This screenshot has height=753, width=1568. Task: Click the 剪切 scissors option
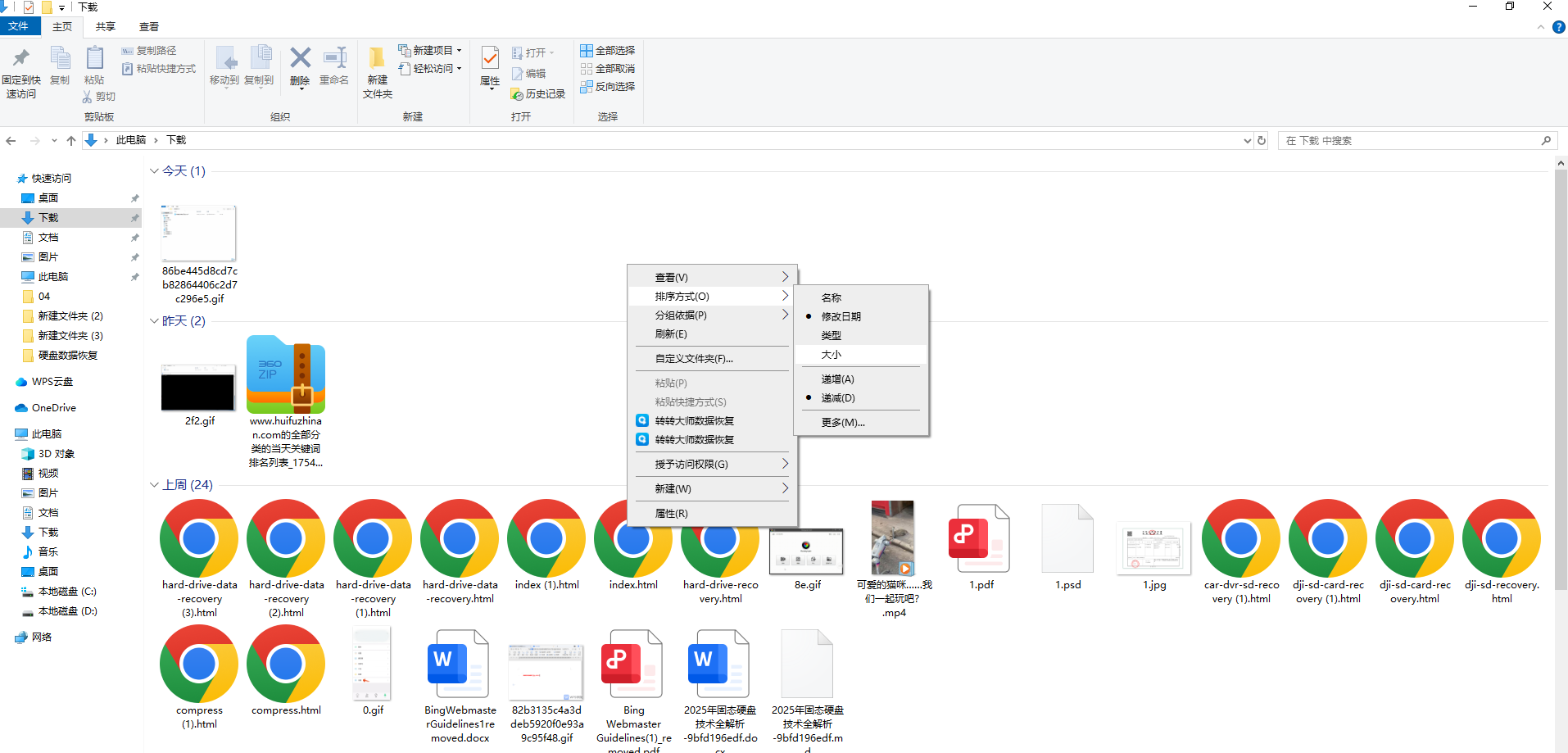(x=99, y=97)
